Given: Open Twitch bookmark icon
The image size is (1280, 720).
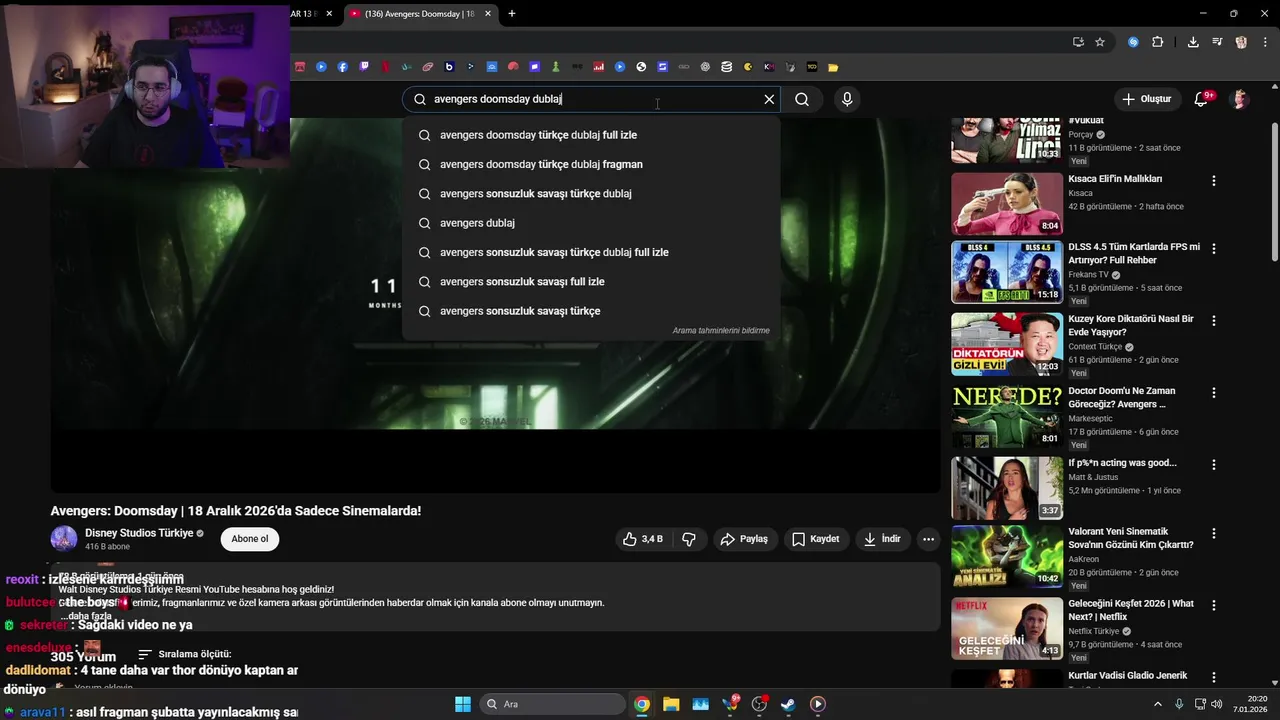Looking at the screenshot, I should point(364,67).
